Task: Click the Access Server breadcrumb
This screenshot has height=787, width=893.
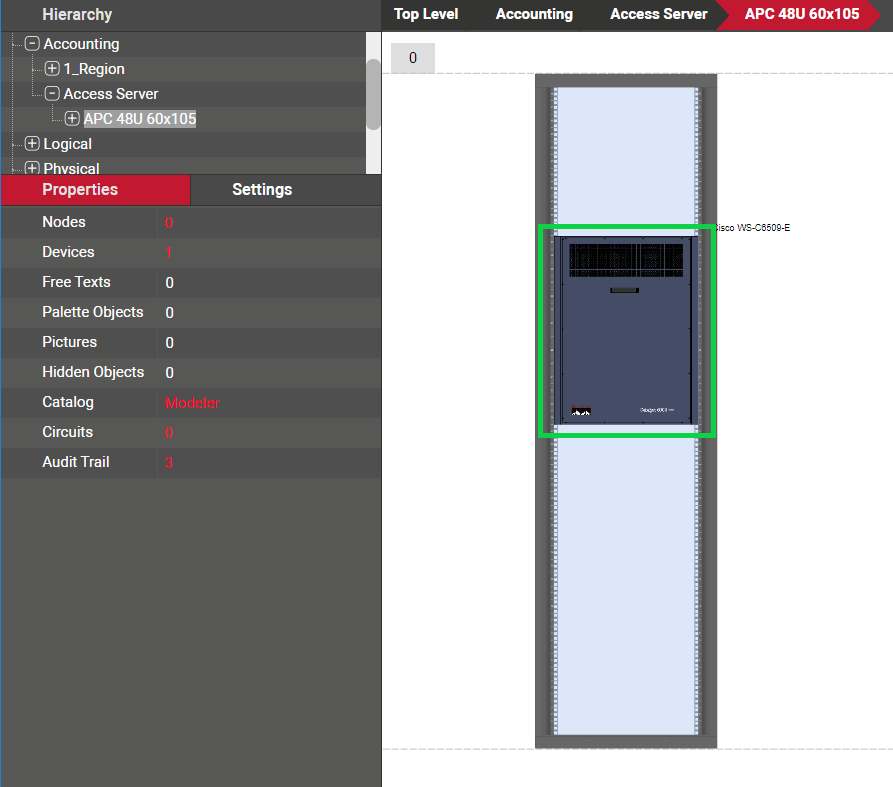Action: pyautogui.click(x=658, y=14)
